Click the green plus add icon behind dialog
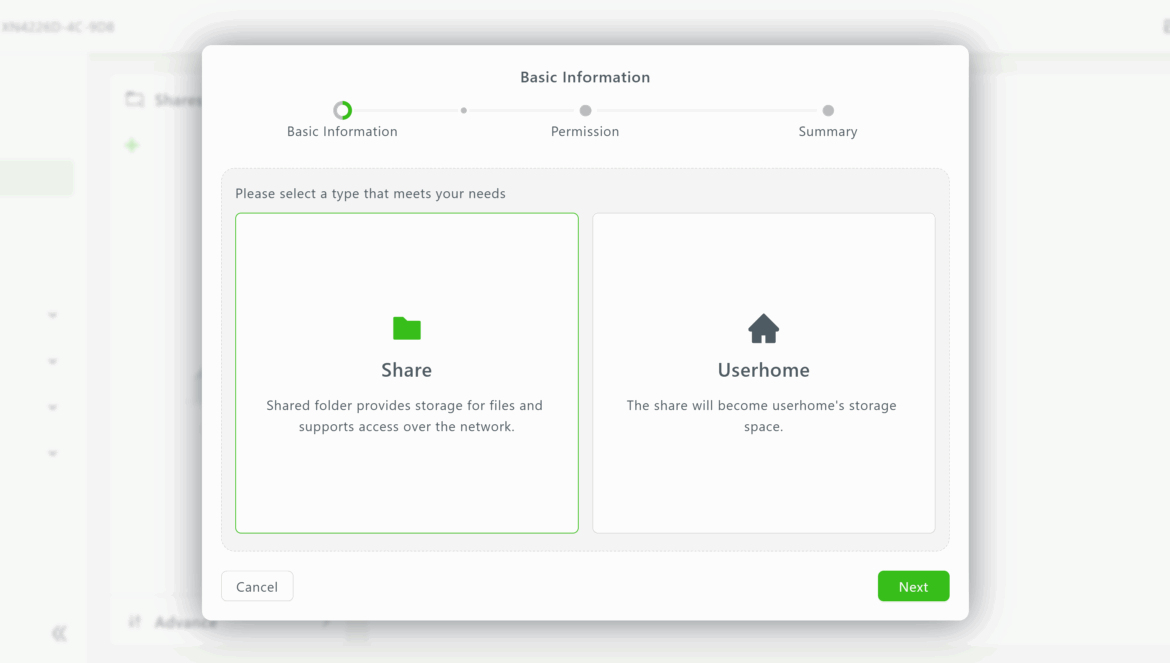The height and width of the screenshot is (663, 1170). tap(132, 146)
